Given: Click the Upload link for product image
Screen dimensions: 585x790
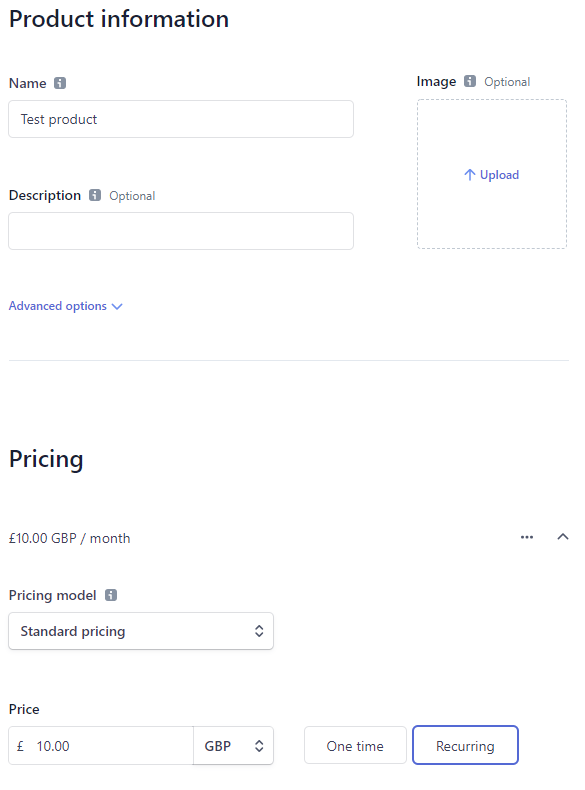Looking at the screenshot, I should [491, 175].
